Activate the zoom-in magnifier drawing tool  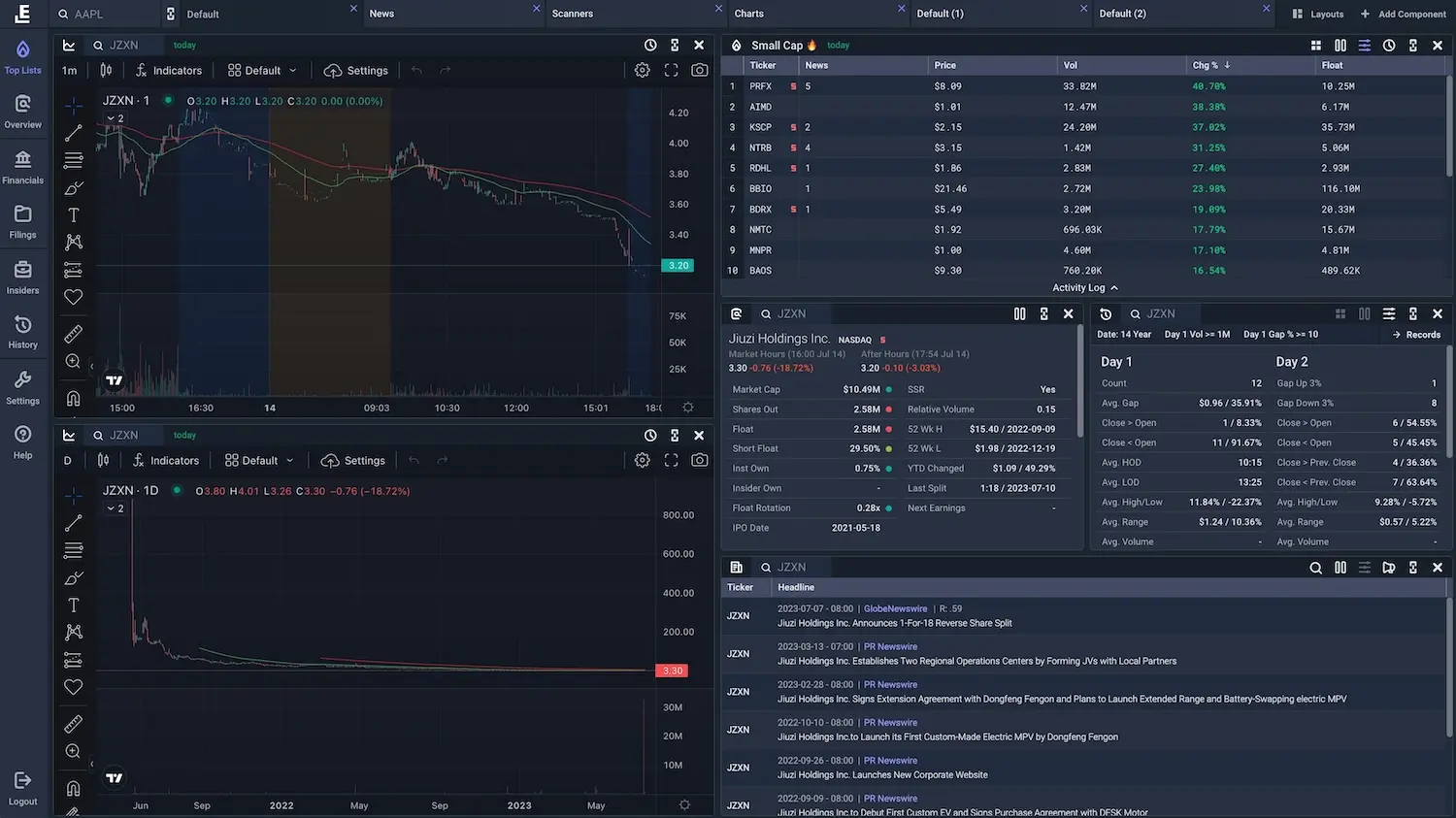click(x=73, y=360)
